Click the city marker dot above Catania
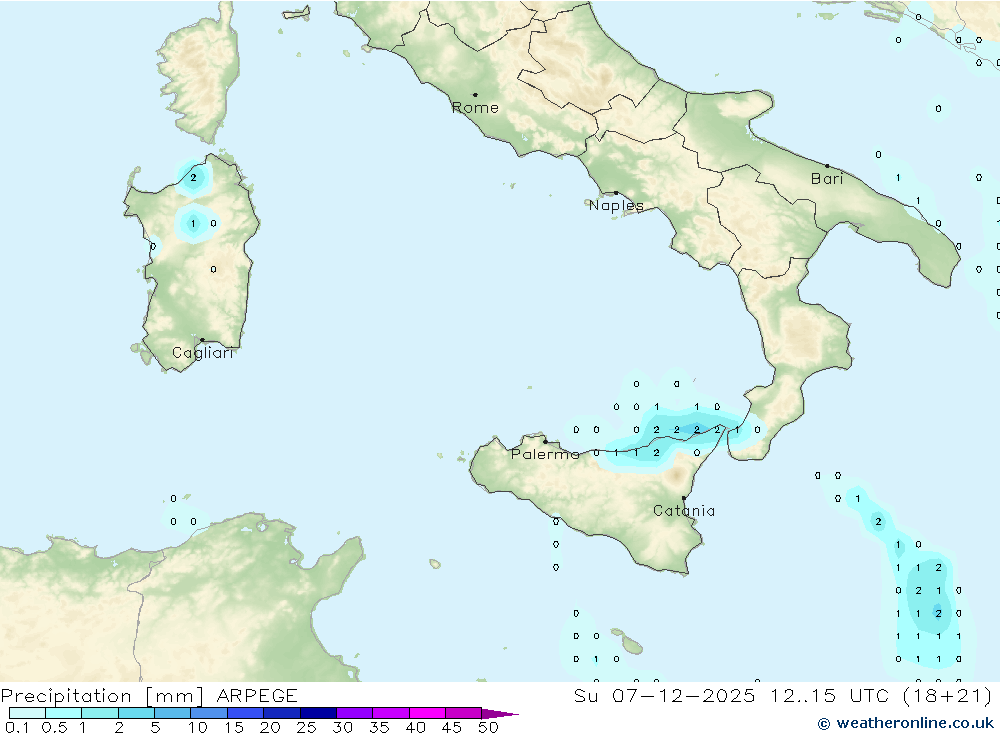This screenshot has width=1000, height=733. [x=684, y=498]
